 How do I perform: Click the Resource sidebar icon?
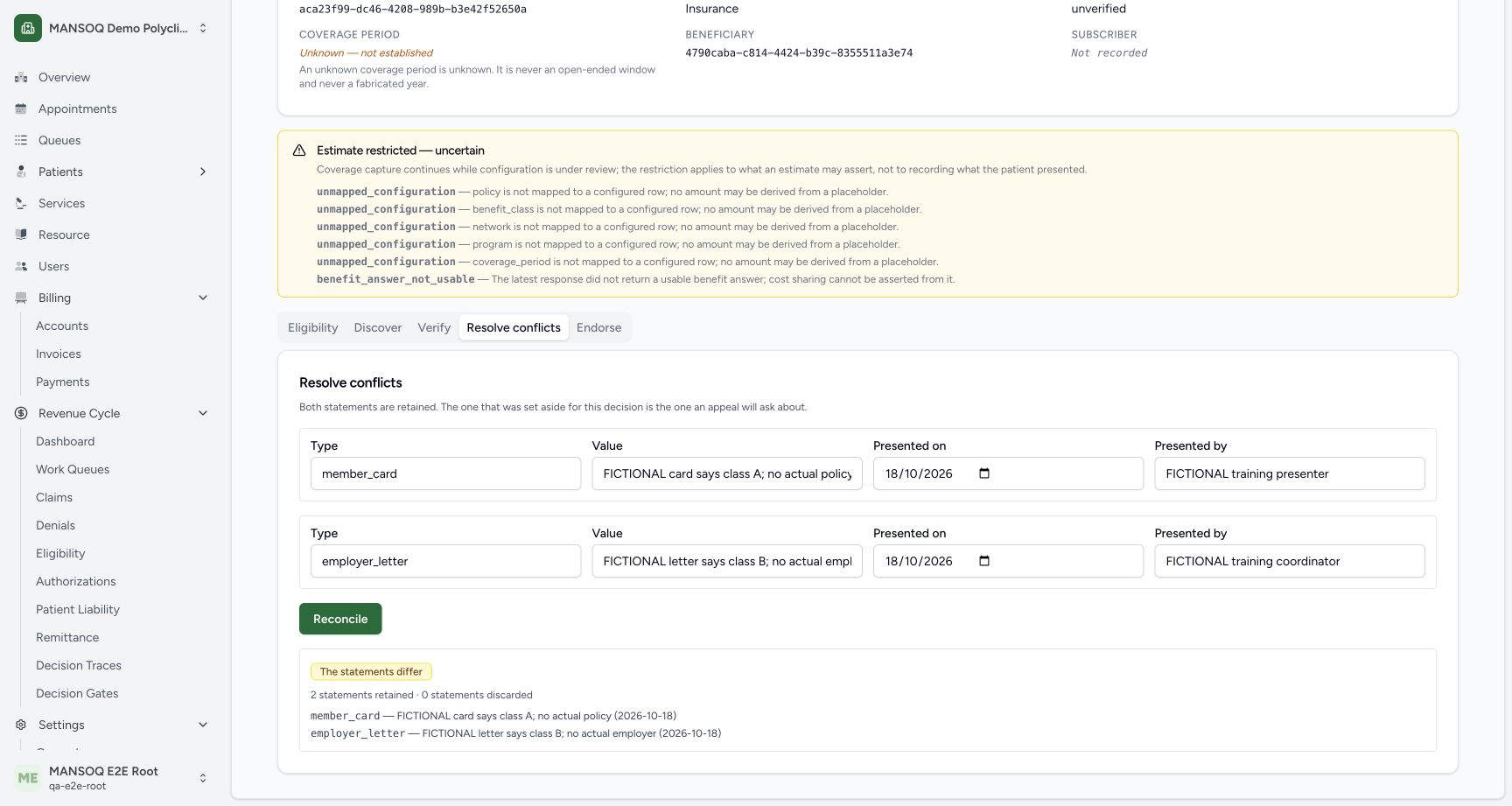[21, 235]
